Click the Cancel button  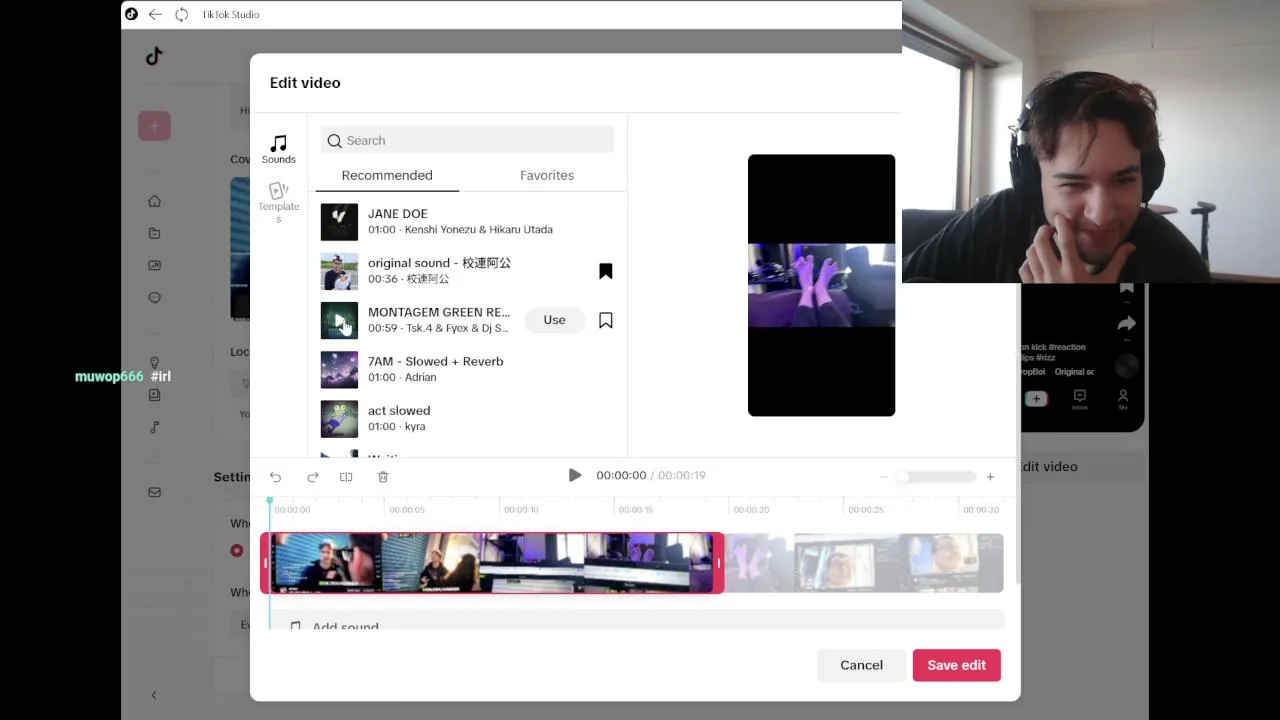pyautogui.click(x=861, y=665)
